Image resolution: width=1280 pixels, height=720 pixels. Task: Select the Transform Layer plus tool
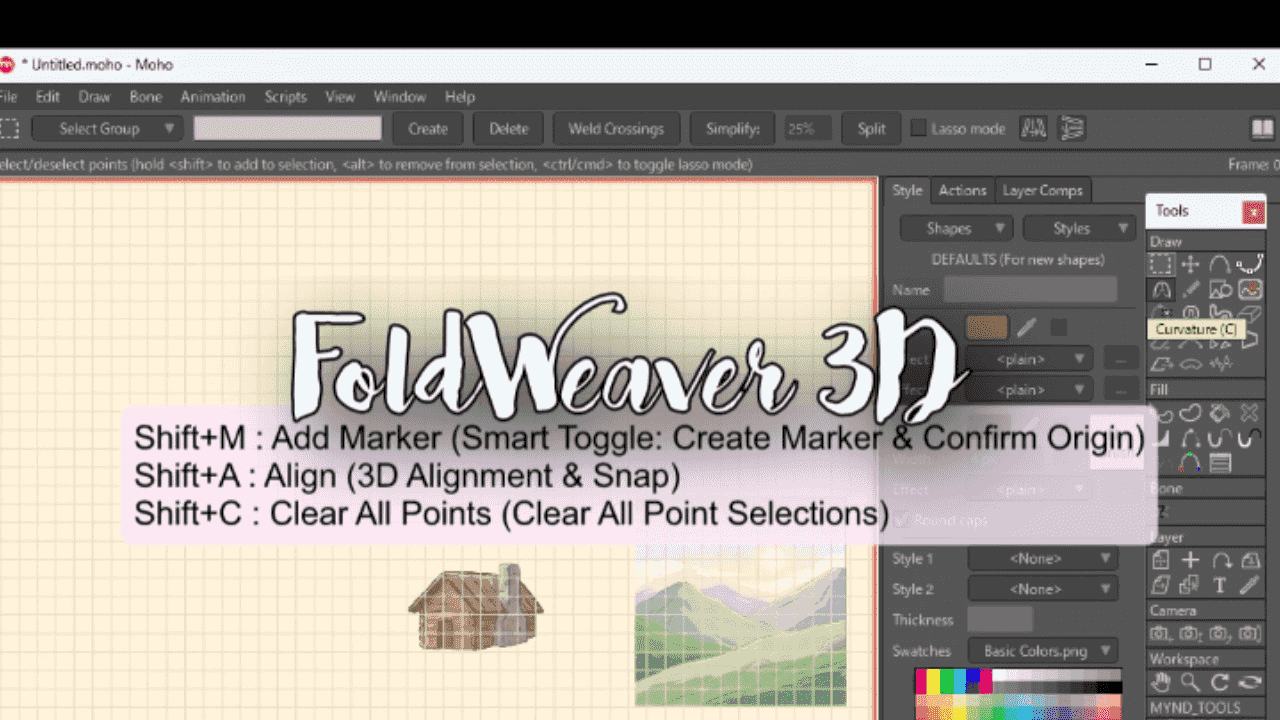tap(1190, 560)
